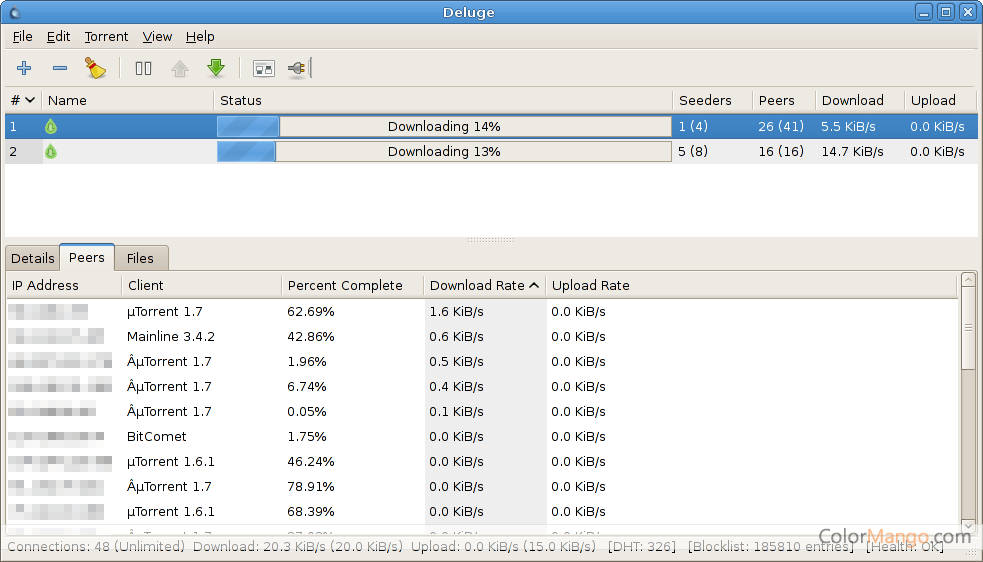The height and width of the screenshot is (562, 983).
Task: Switch to the Files tab
Action: point(140,258)
